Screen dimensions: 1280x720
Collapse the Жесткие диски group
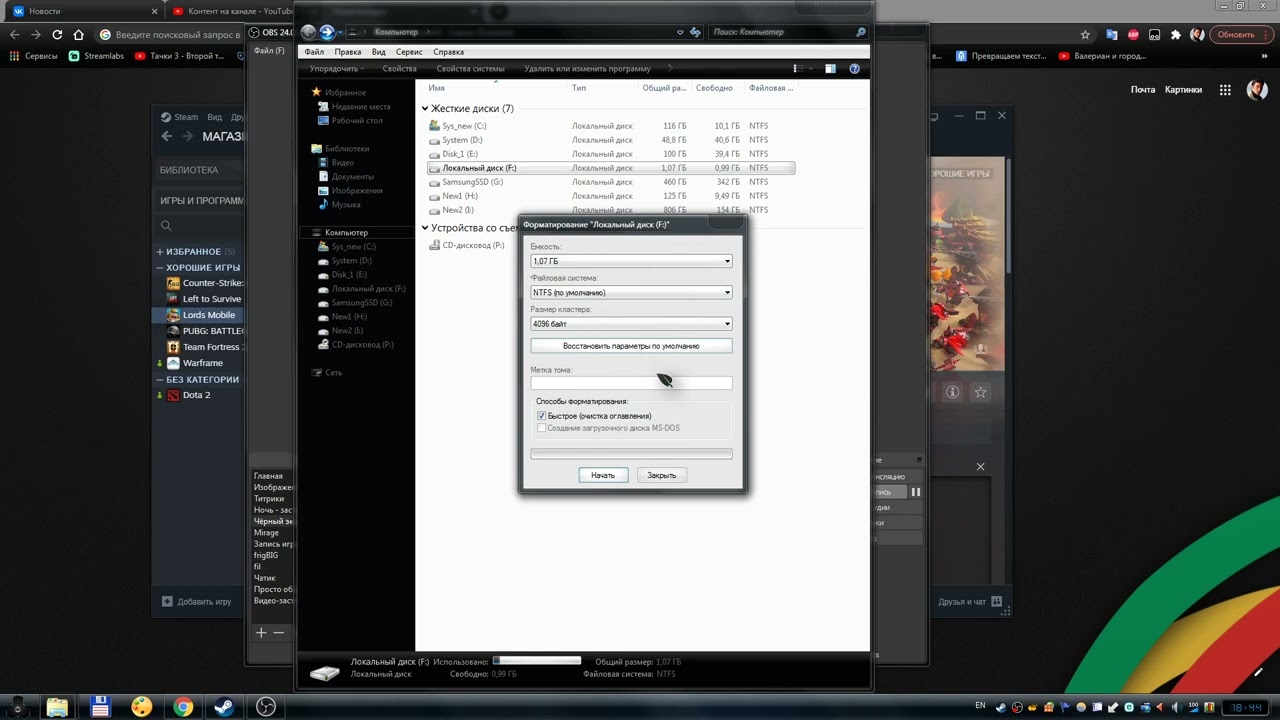425,108
